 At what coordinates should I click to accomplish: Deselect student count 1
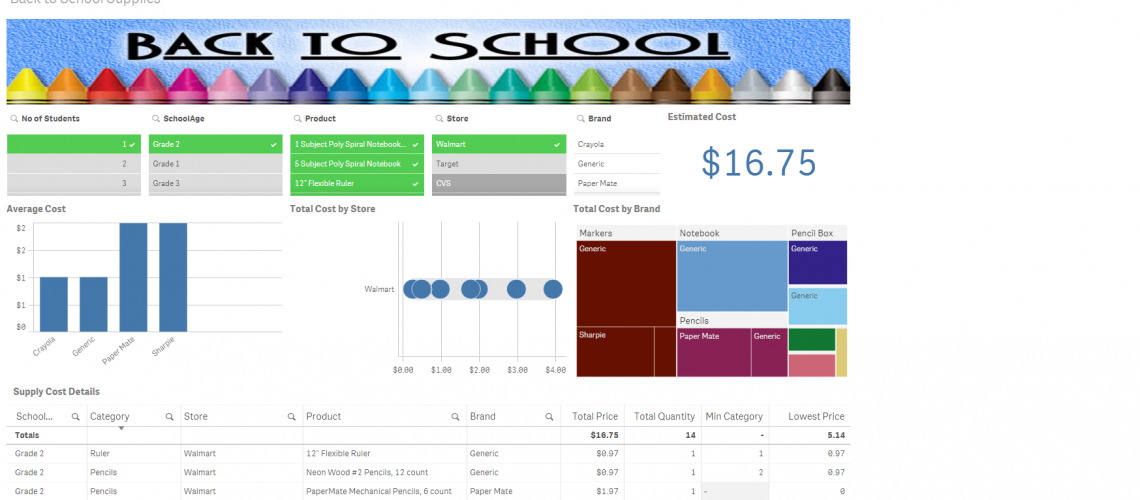(x=73, y=144)
